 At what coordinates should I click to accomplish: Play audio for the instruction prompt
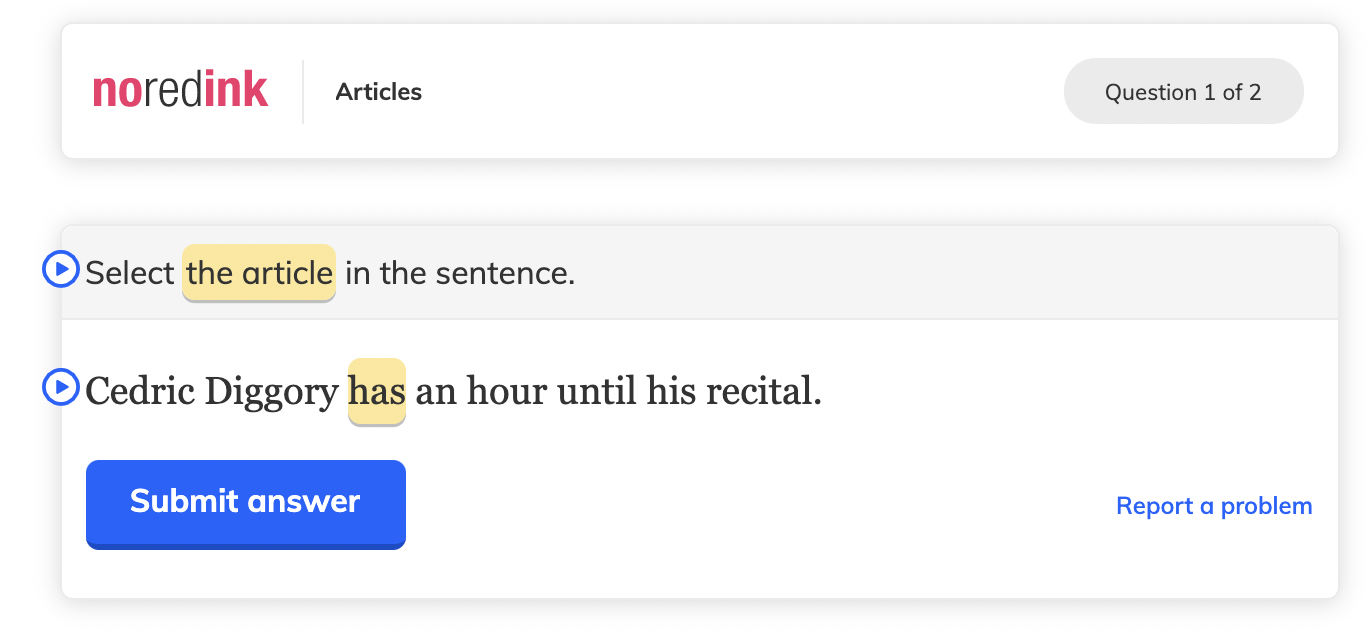[61, 269]
